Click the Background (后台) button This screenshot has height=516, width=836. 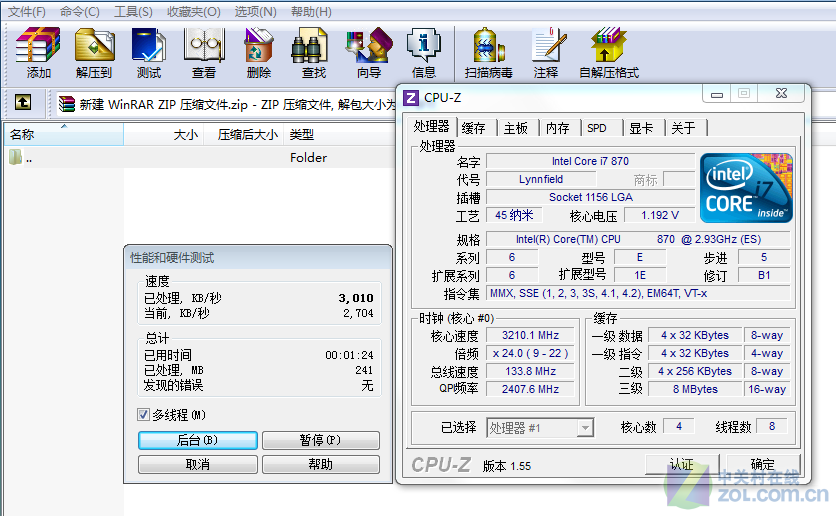pyautogui.click(x=197, y=440)
